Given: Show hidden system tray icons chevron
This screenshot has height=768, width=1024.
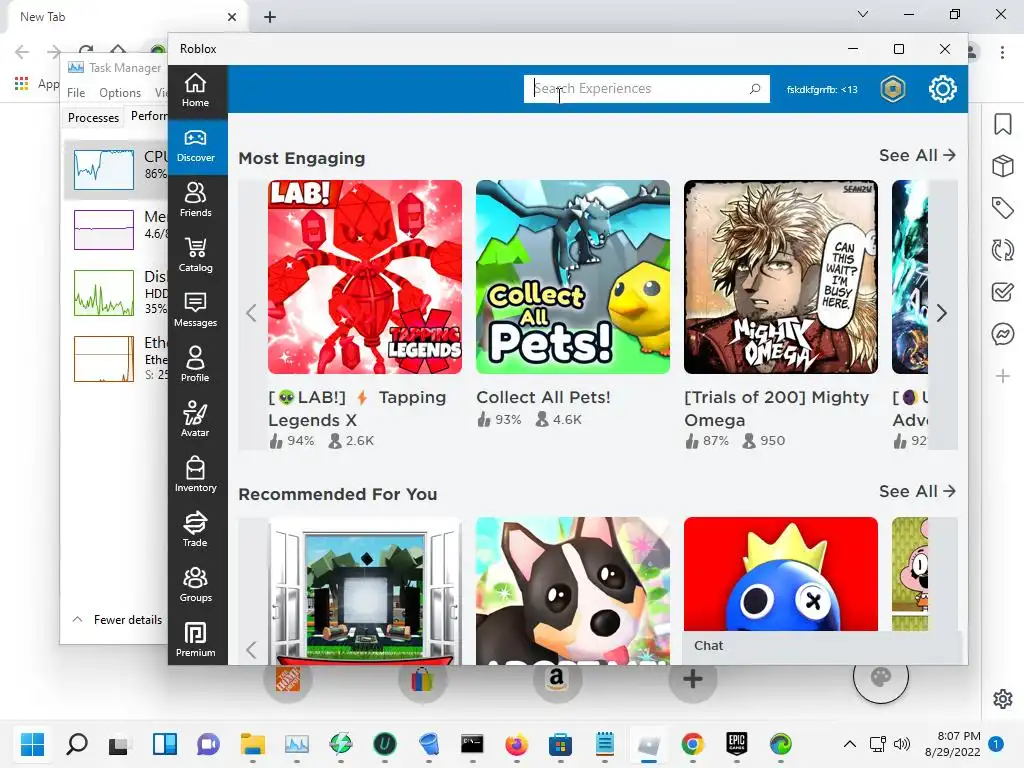Looking at the screenshot, I should [850, 744].
